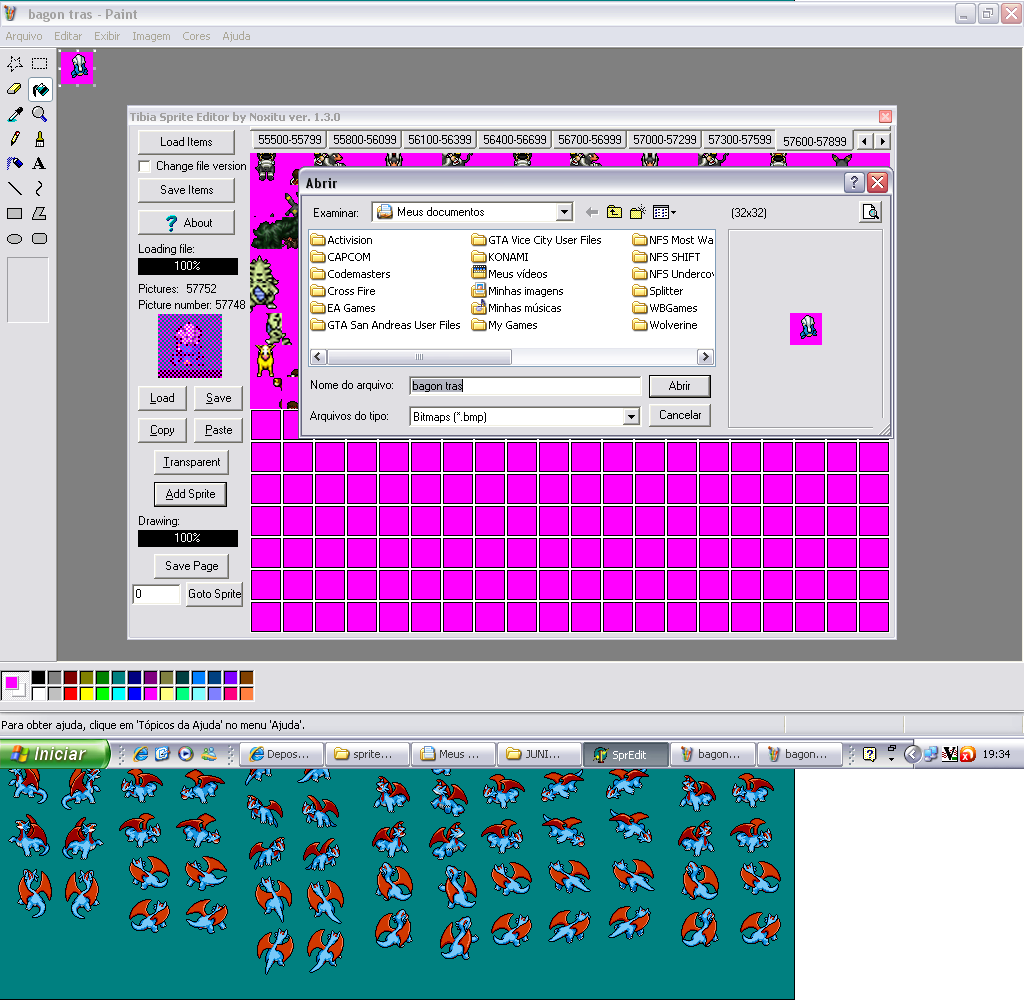This screenshot has width=1024, height=1000.
Task: Select the rectangular Select tool in Paint
Action: (x=40, y=63)
